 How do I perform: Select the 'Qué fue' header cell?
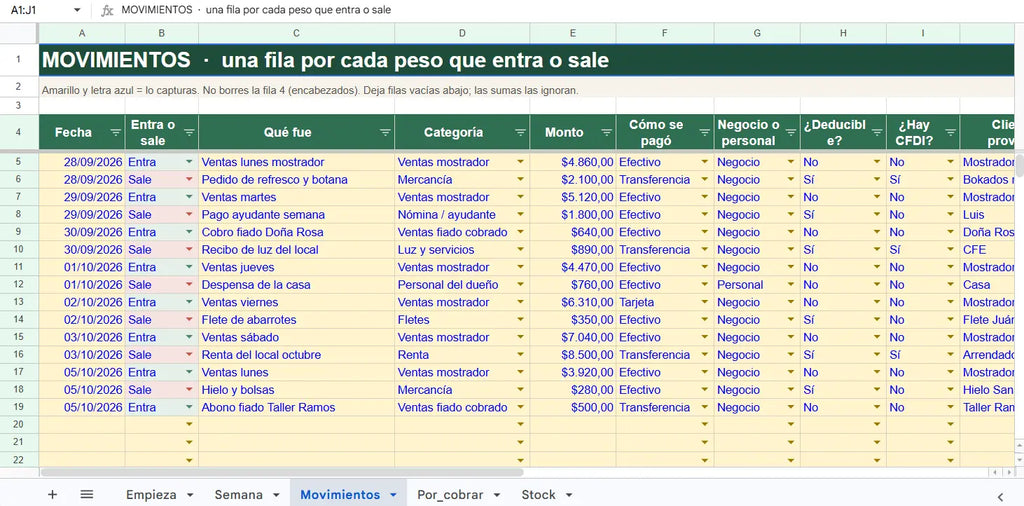296,133
